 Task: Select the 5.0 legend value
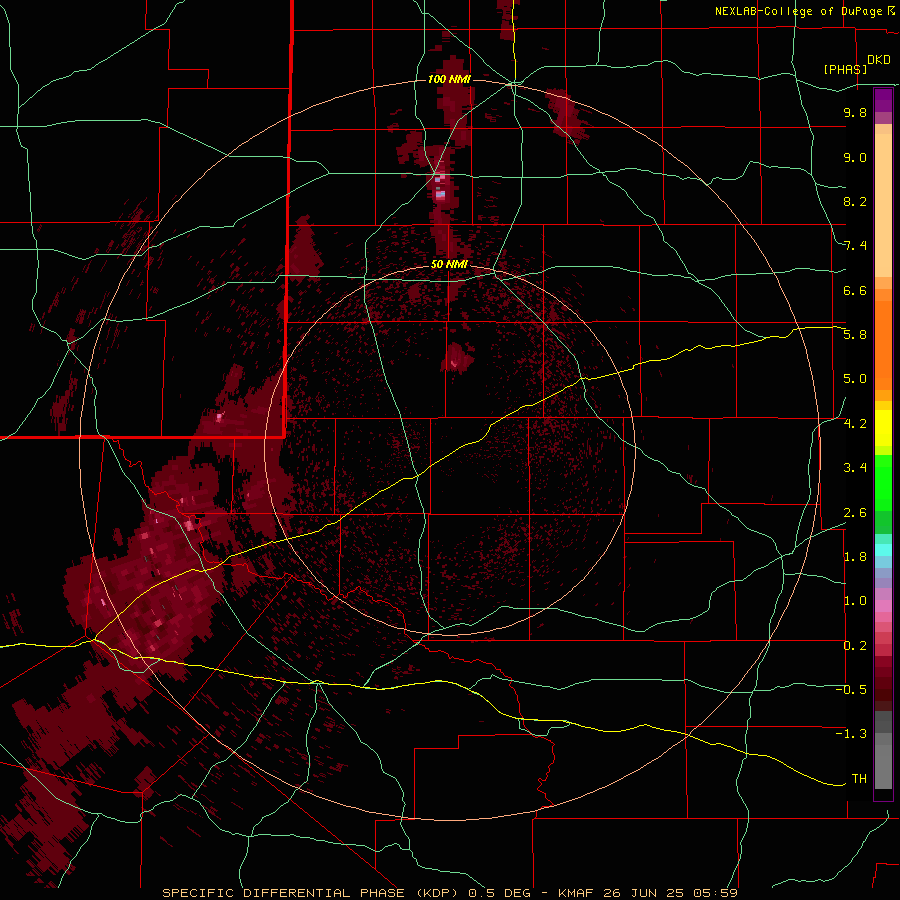855,379
